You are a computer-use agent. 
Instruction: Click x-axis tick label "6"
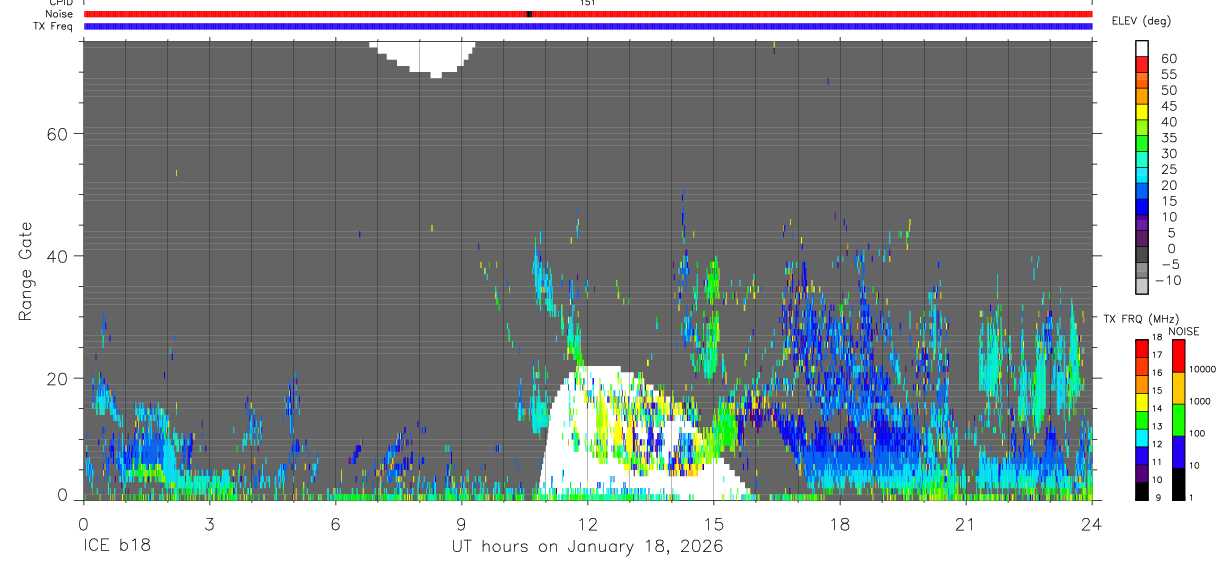(336, 523)
